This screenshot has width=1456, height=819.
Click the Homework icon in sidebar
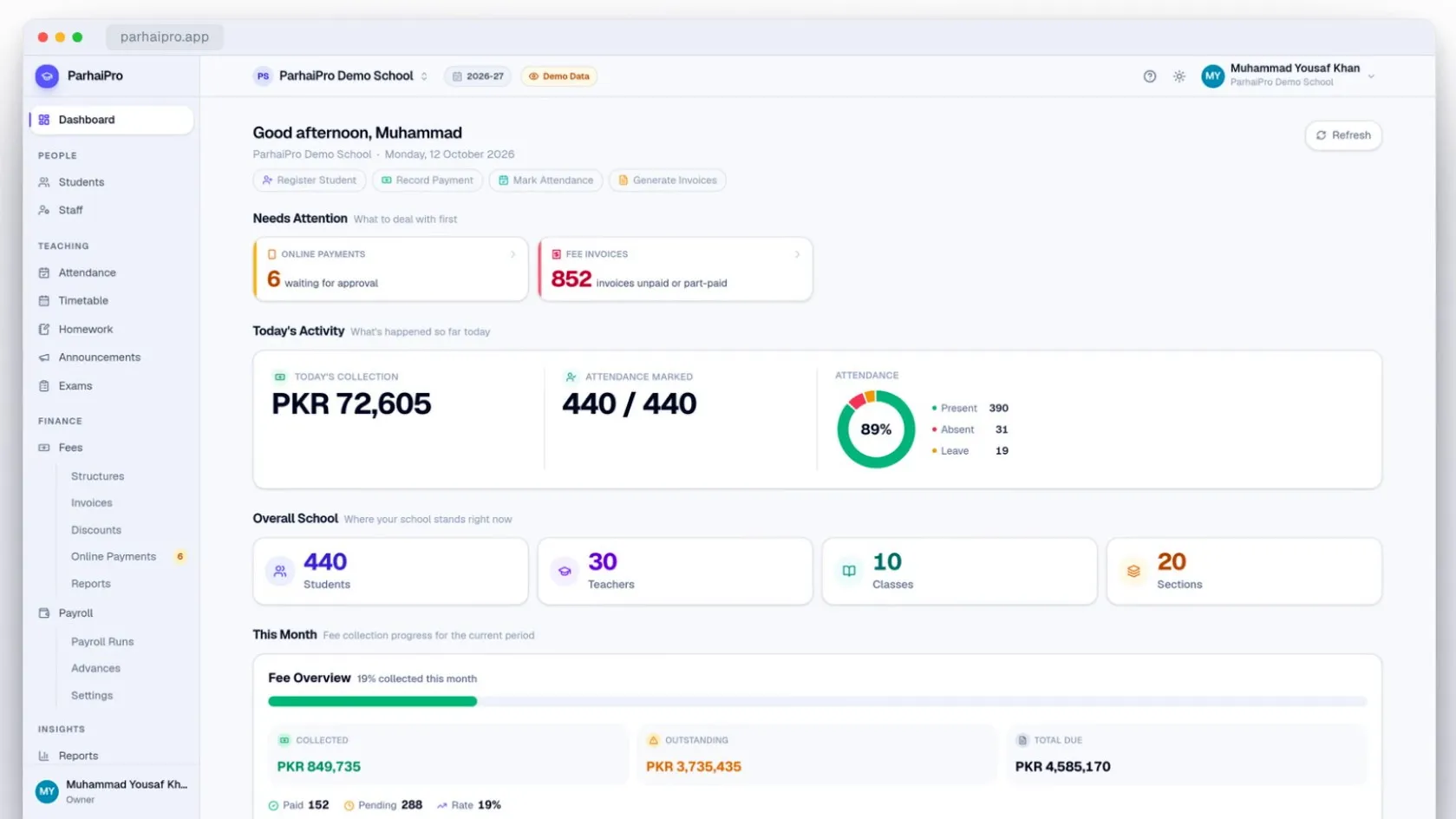[44, 330]
